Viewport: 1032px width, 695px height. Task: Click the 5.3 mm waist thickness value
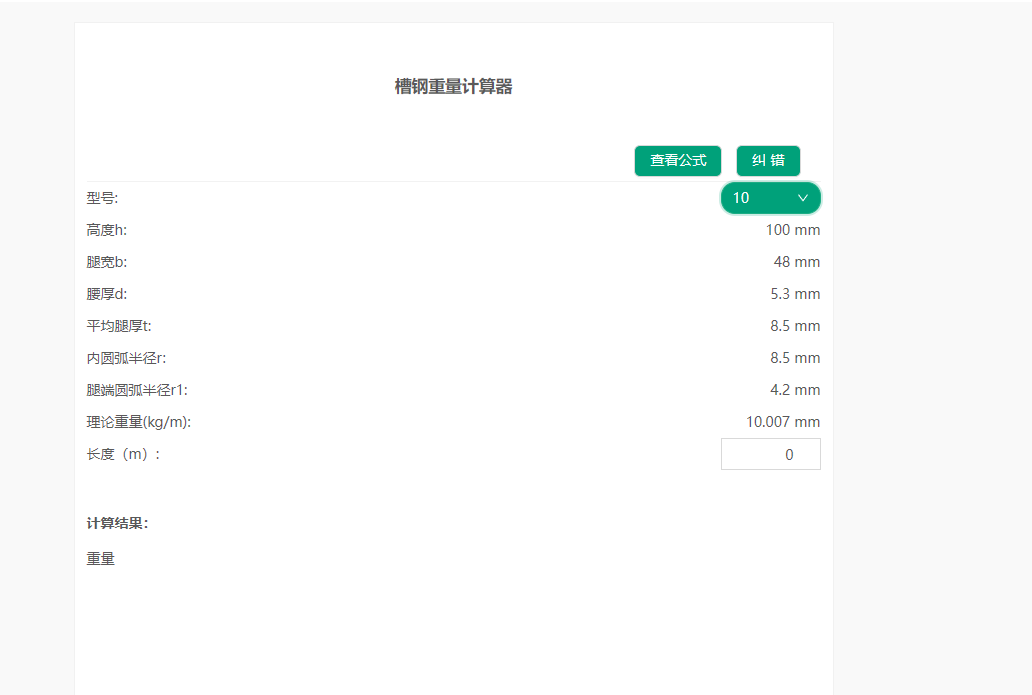coord(795,294)
